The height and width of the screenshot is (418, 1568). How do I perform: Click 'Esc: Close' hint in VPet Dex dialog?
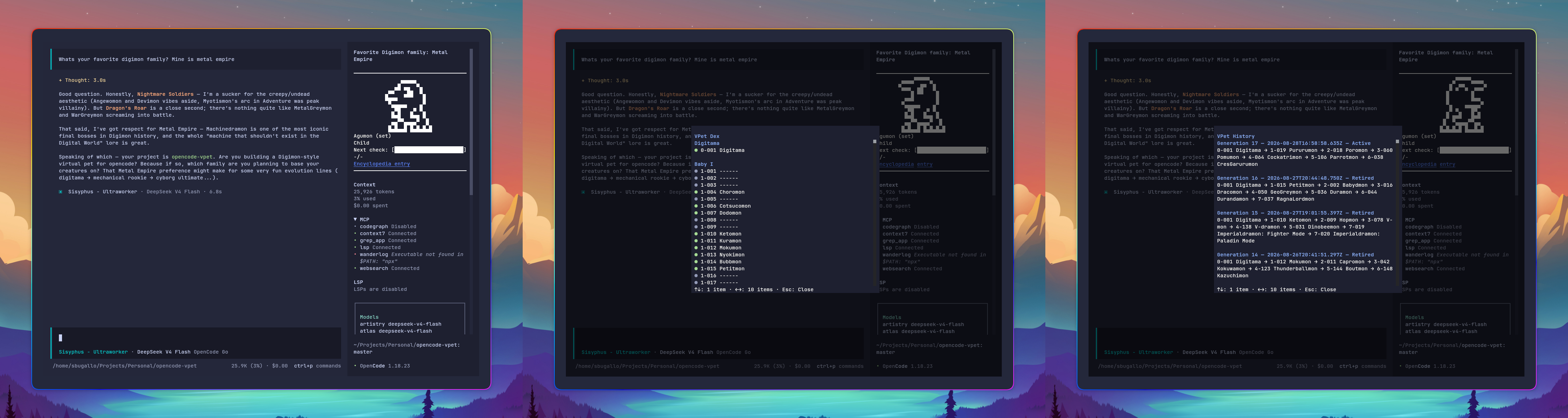(797, 289)
